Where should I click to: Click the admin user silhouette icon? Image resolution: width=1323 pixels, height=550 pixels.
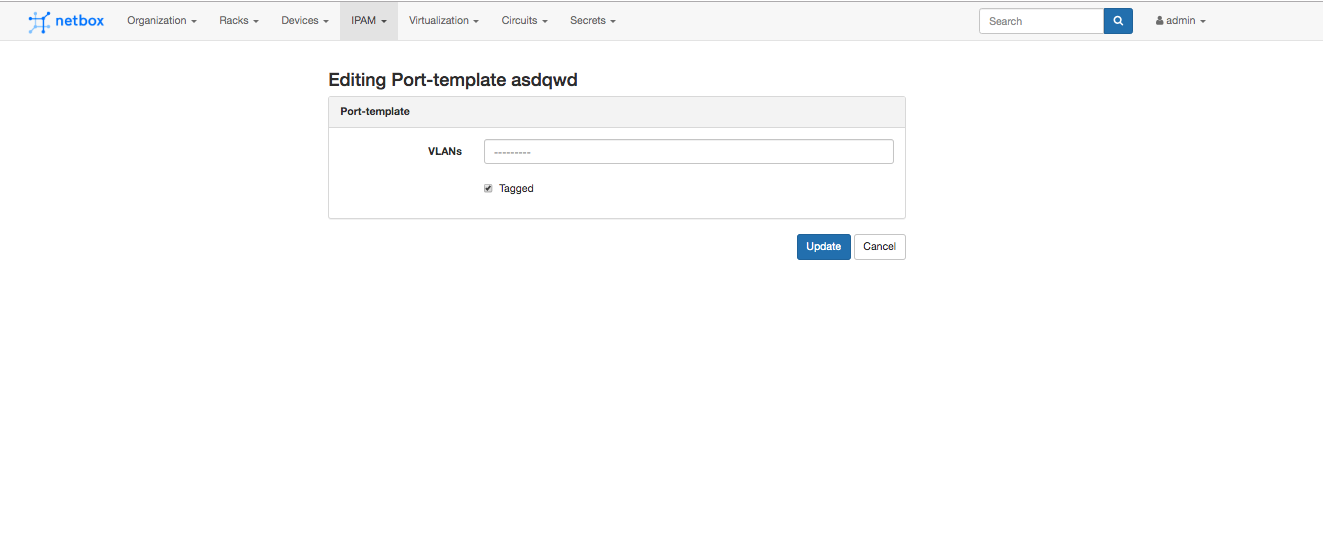click(x=1159, y=21)
